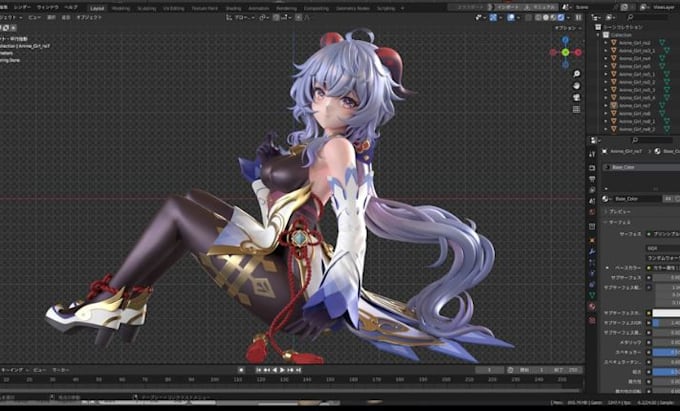Select solid viewport shading
The image size is (680, 411).
click(x=546, y=17)
